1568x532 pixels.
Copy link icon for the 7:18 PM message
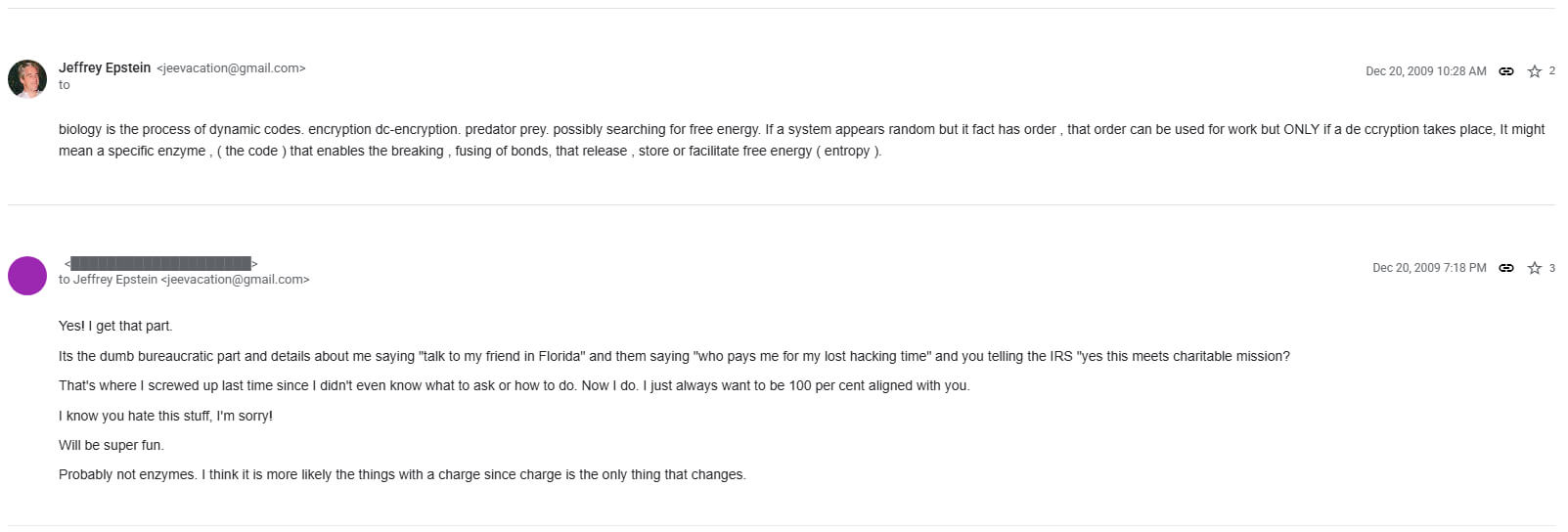[1506, 268]
